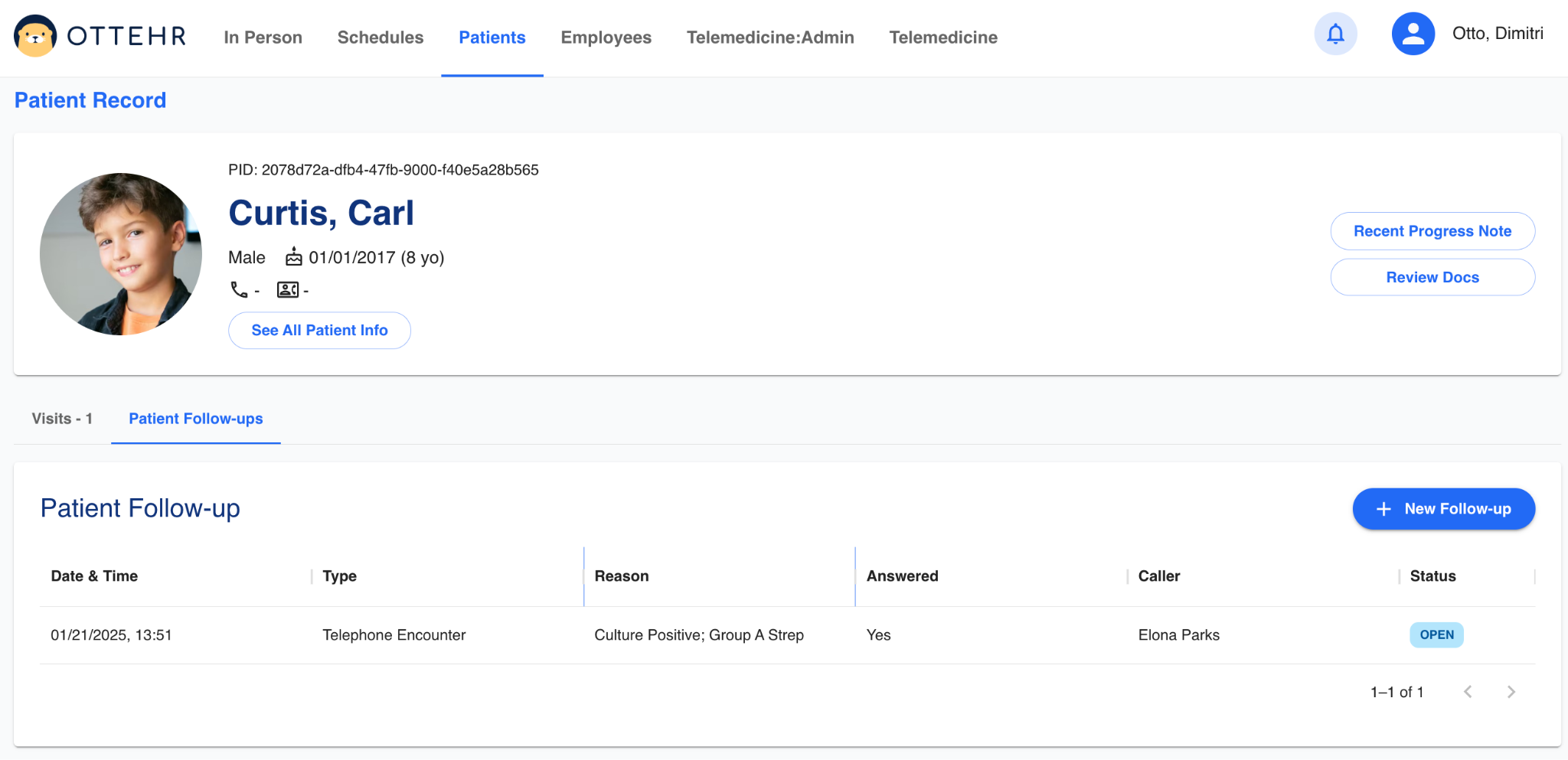Screen dimensions: 1568x760
Task: Select the Patient Follow-ups tab
Action: tap(195, 419)
